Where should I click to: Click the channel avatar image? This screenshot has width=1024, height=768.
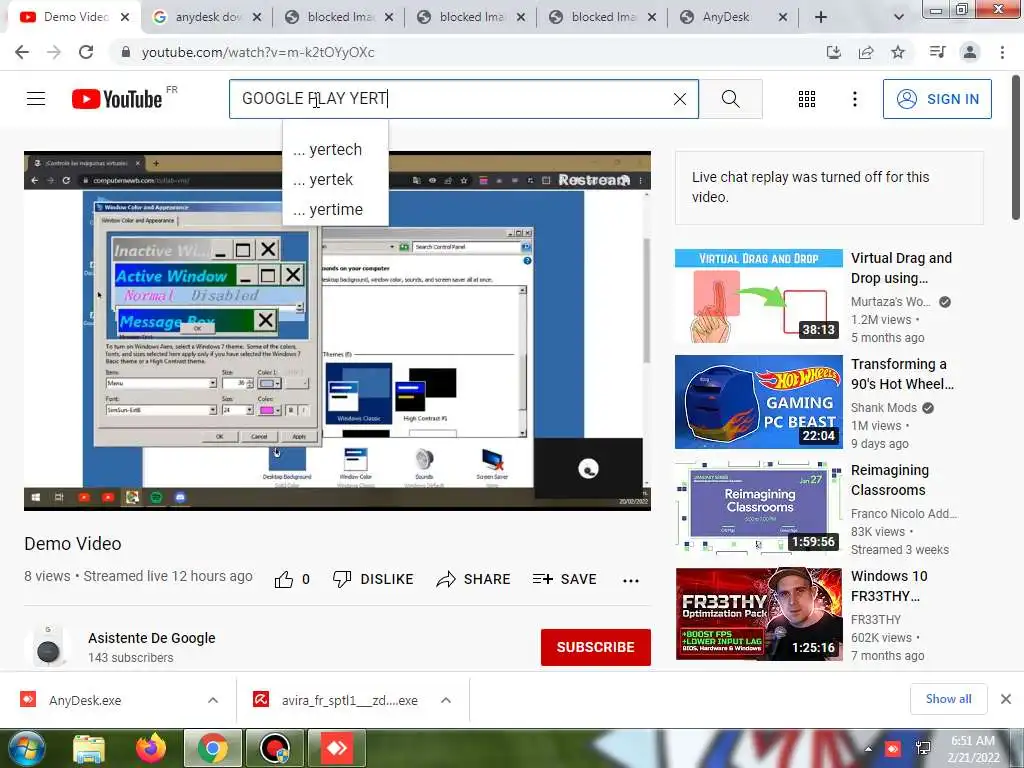[48, 647]
